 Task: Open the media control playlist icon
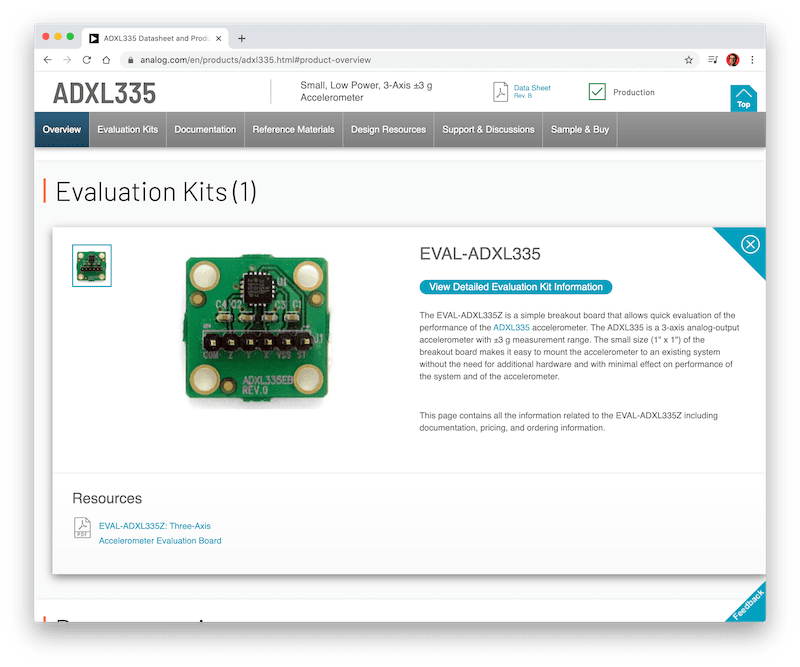pos(713,60)
